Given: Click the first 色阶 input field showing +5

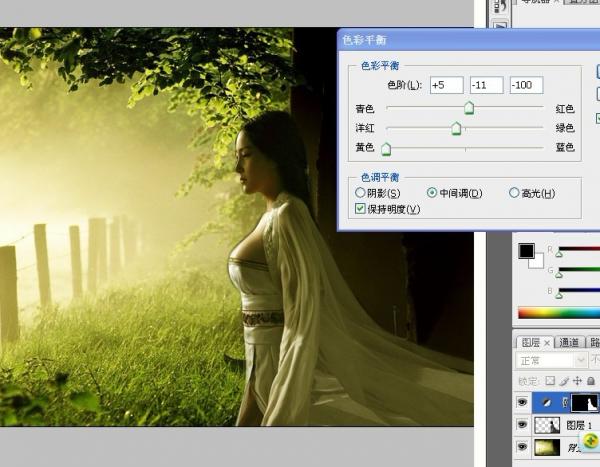Looking at the screenshot, I should [x=445, y=85].
